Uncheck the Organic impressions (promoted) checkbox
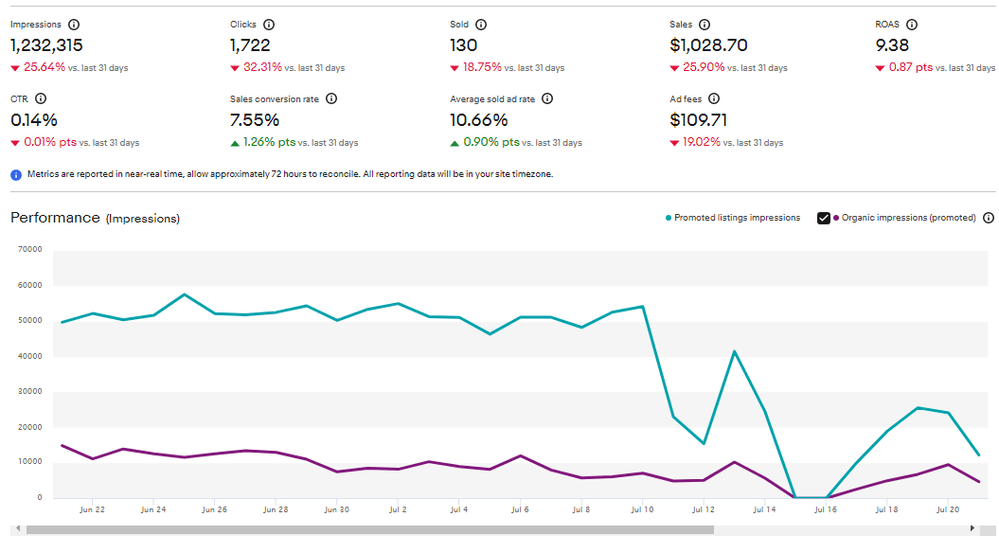 tap(823, 218)
